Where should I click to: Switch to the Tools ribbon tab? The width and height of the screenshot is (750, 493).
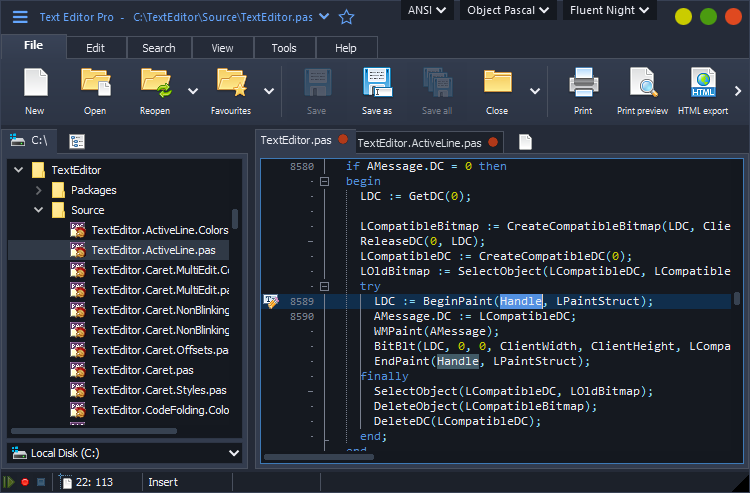point(284,48)
